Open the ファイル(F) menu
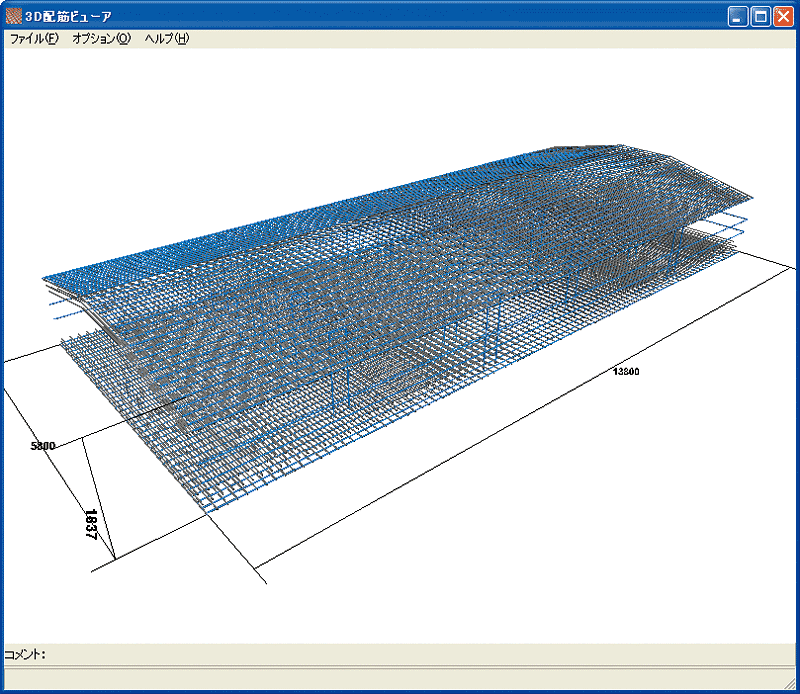The height and width of the screenshot is (694, 800). point(34,38)
